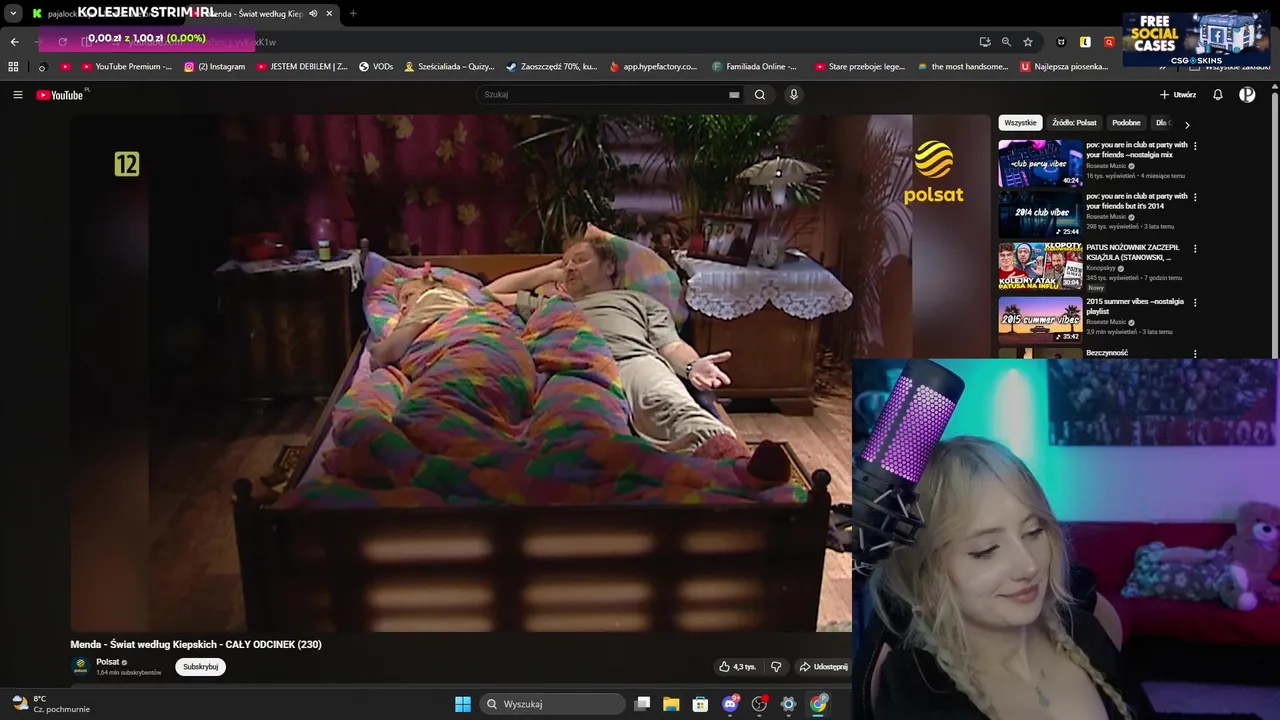Open options for 2015 summer vibes playlist

click(x=1195, y=302)
